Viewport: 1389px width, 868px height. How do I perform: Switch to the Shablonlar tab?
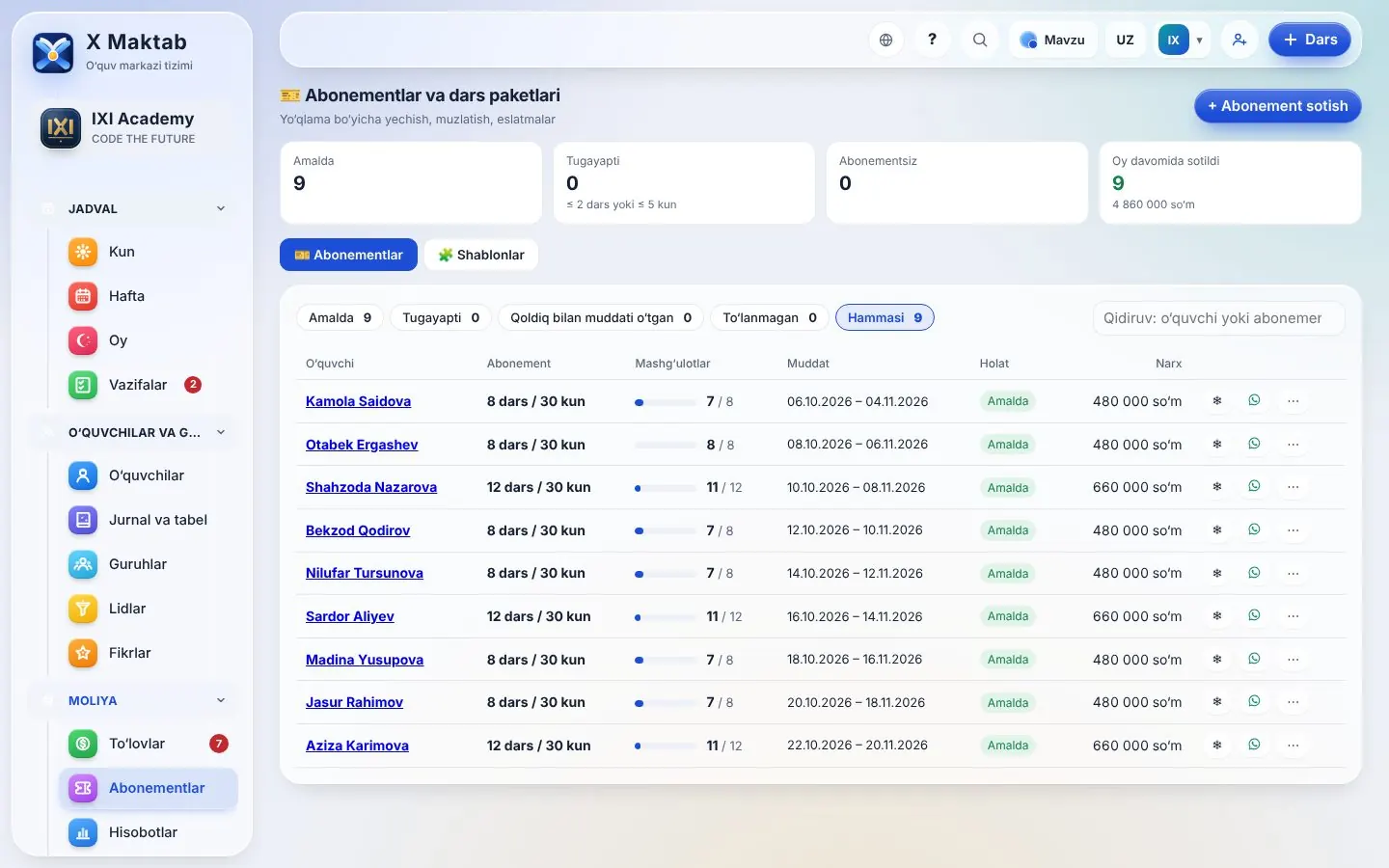pos(481,255)
